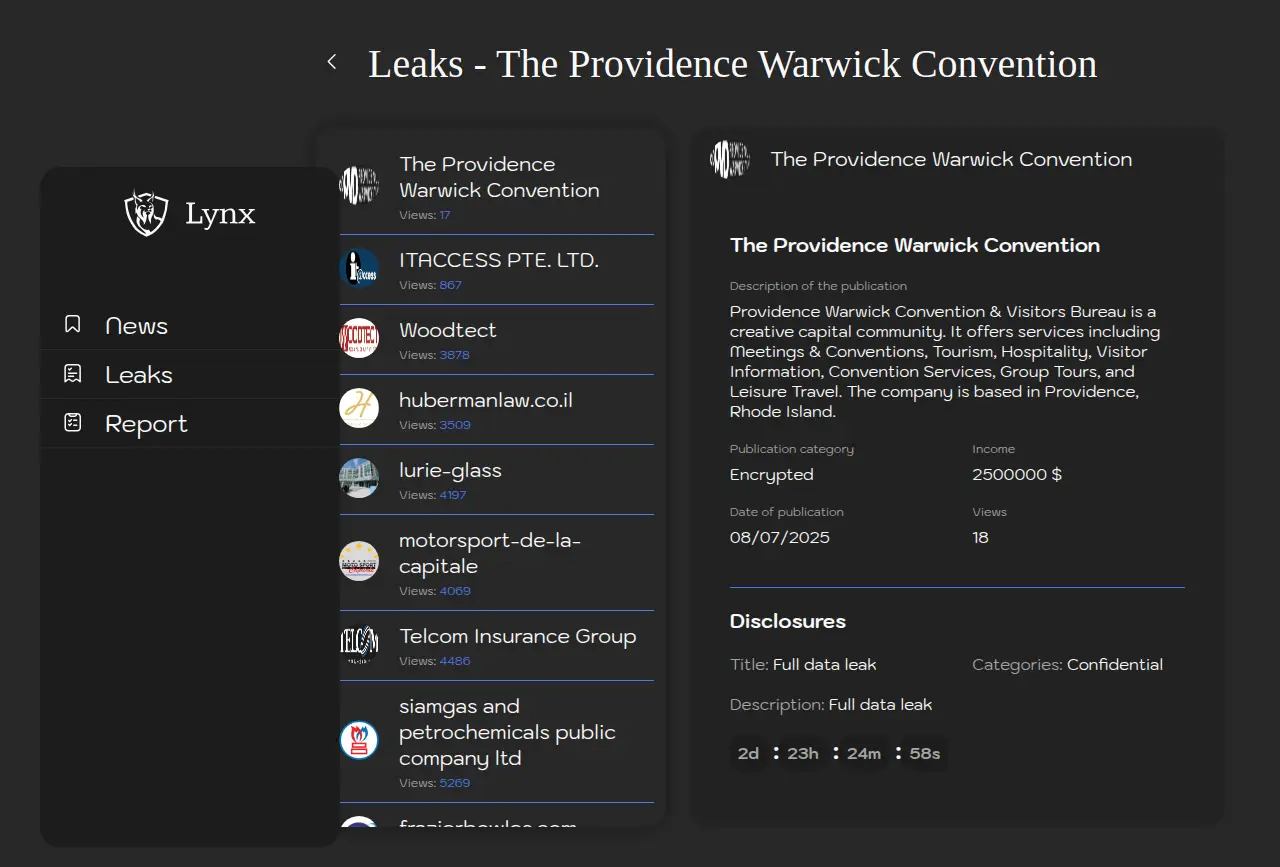This screenshot has width=1280, height=867.
Task: Click the countdown timer under Disclosures
Action: coord(838,753)
